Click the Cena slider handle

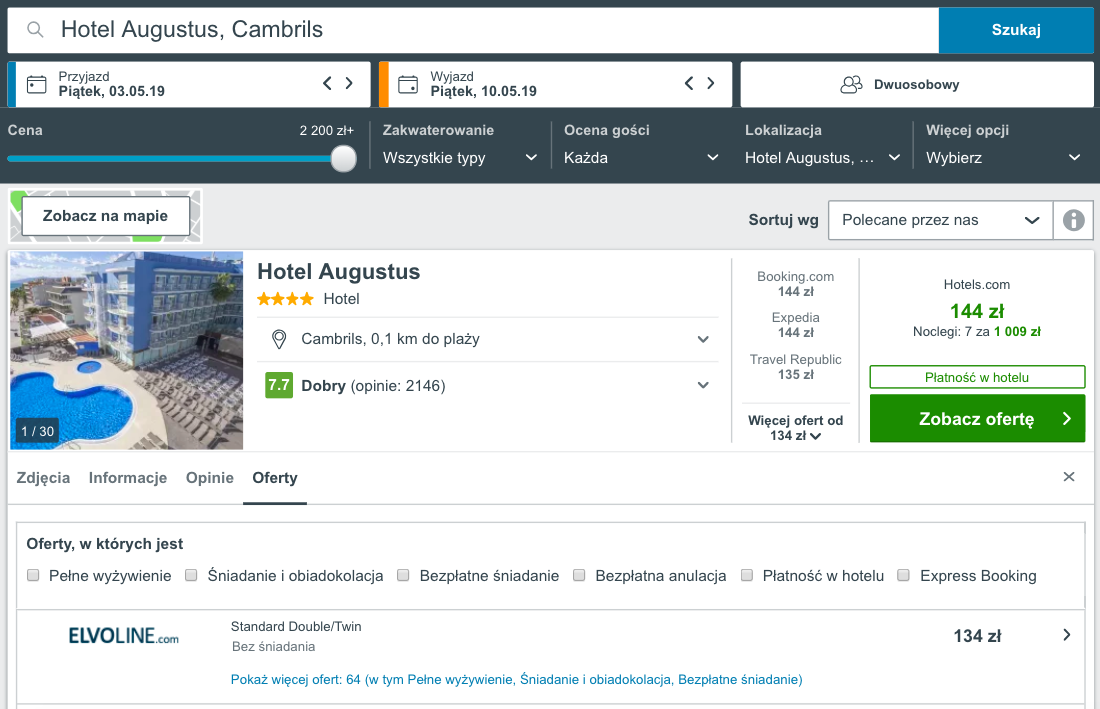[344, 158]
